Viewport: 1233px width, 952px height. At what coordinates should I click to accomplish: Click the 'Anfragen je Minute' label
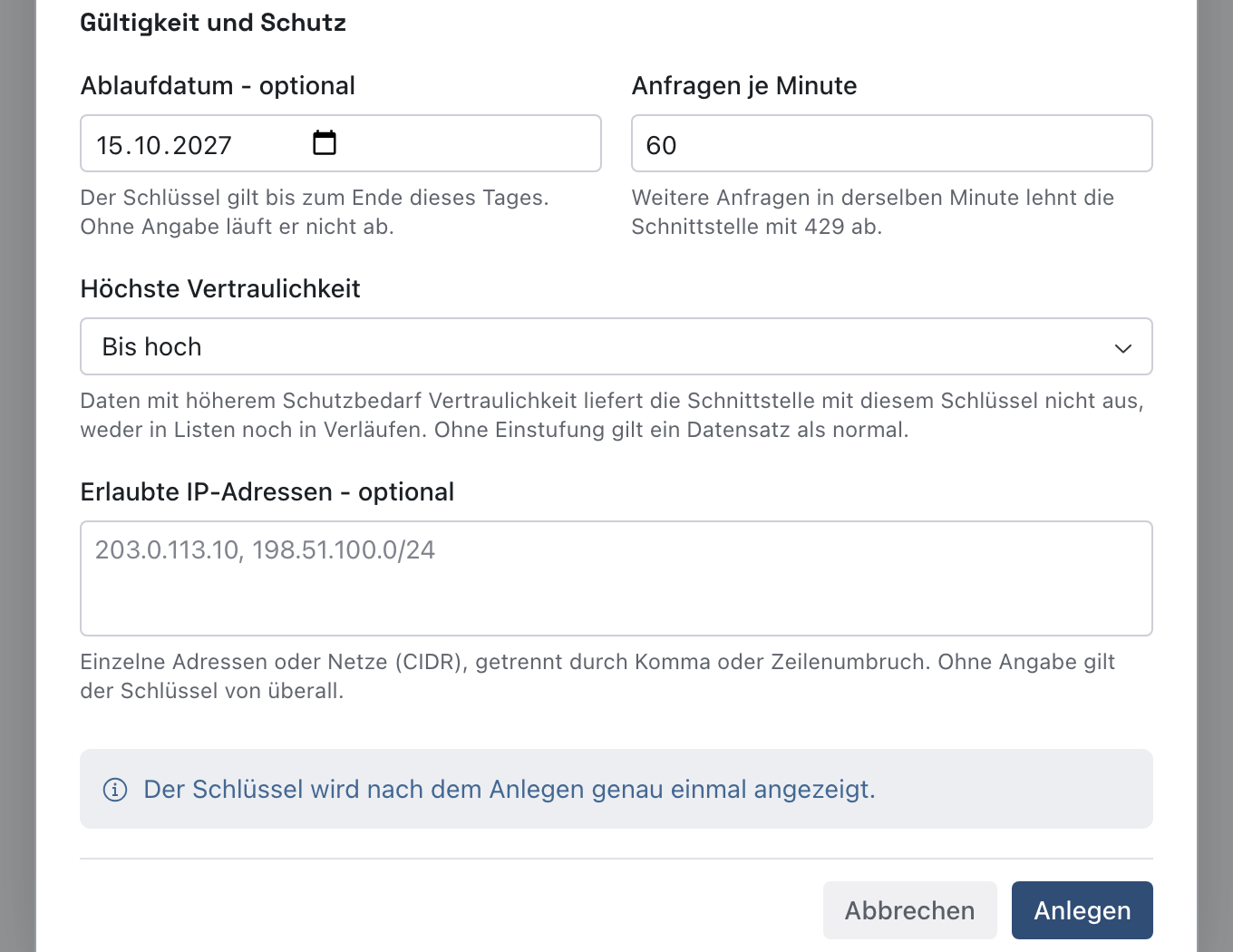744,86
